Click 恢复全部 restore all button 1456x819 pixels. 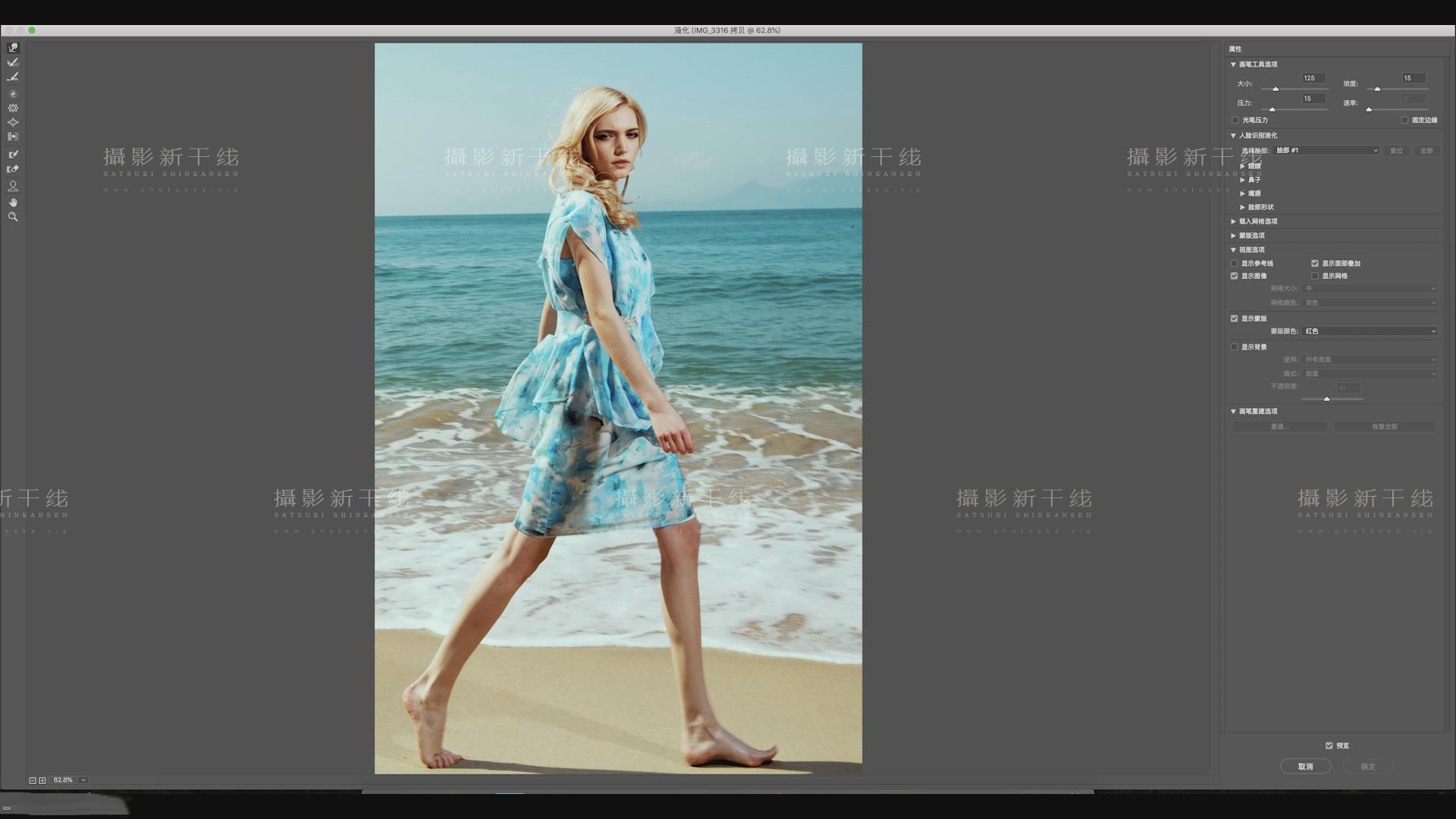[x=1385, y=427]
